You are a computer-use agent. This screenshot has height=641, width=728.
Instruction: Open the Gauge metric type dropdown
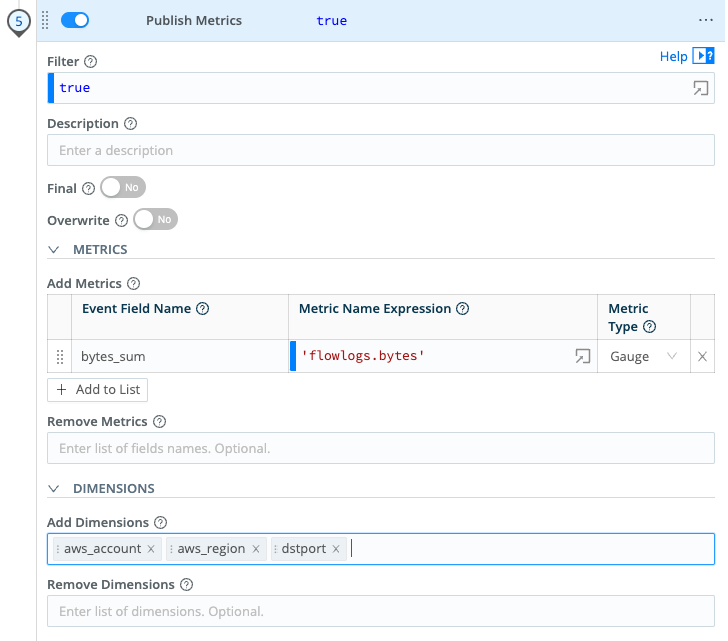pyautogui.click(x=644, y=356)
